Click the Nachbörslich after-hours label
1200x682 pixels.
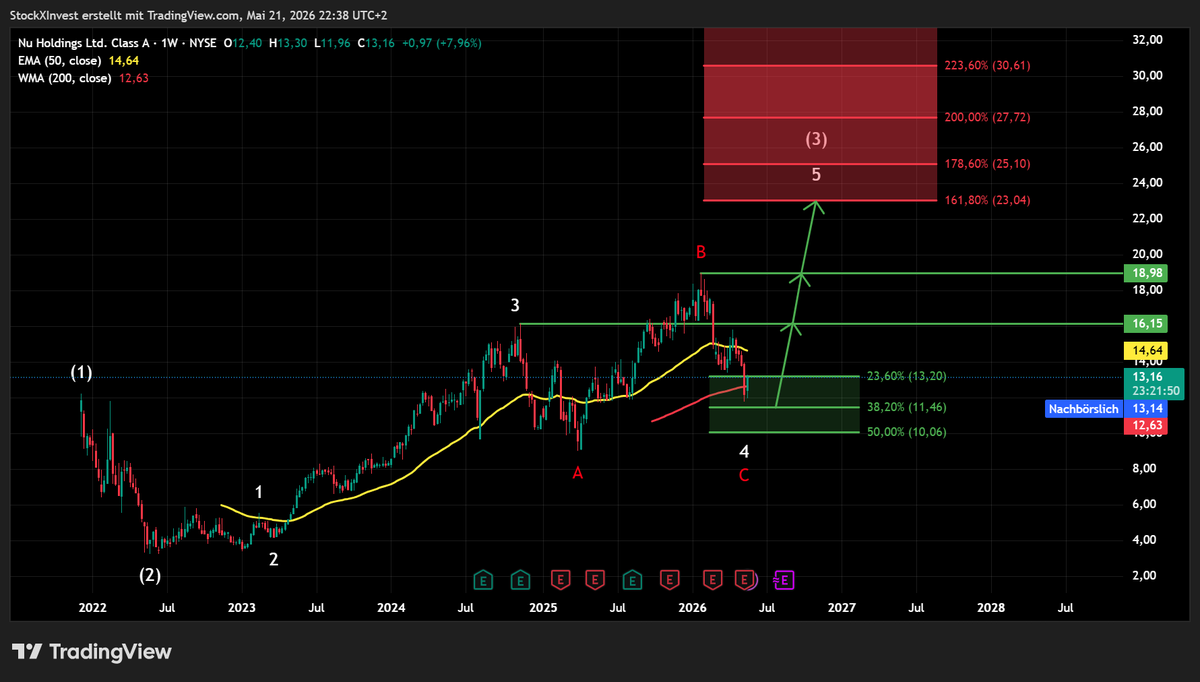(1084, 408)
